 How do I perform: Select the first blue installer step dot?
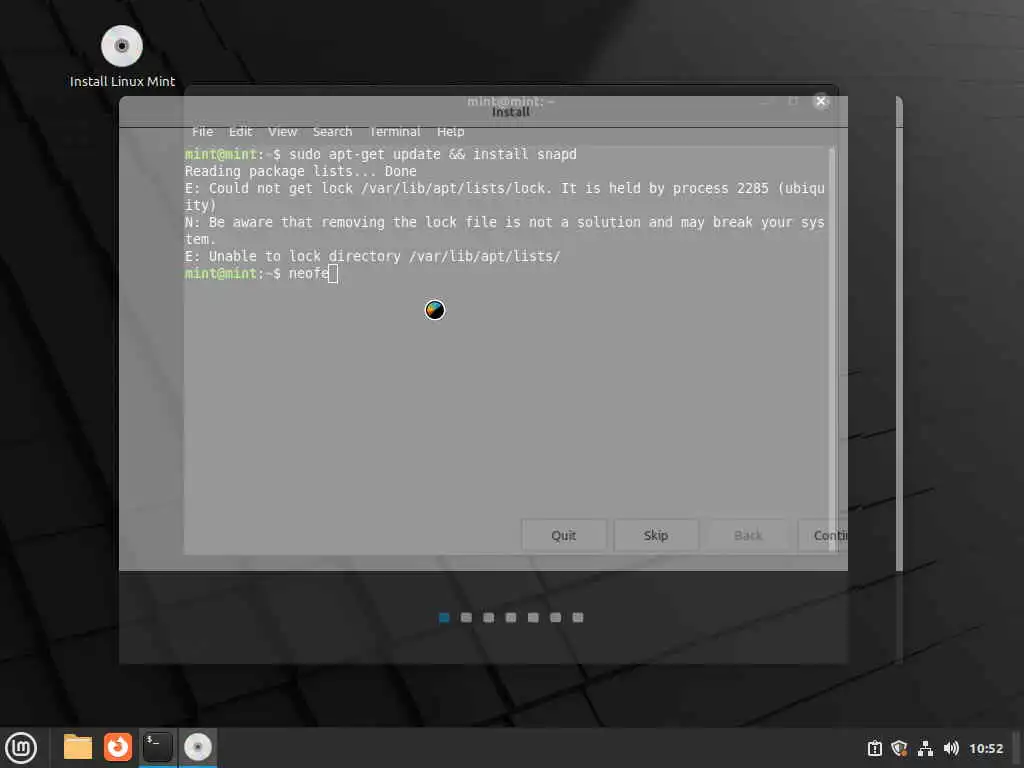pyautogui.click(x=444, y=617)
